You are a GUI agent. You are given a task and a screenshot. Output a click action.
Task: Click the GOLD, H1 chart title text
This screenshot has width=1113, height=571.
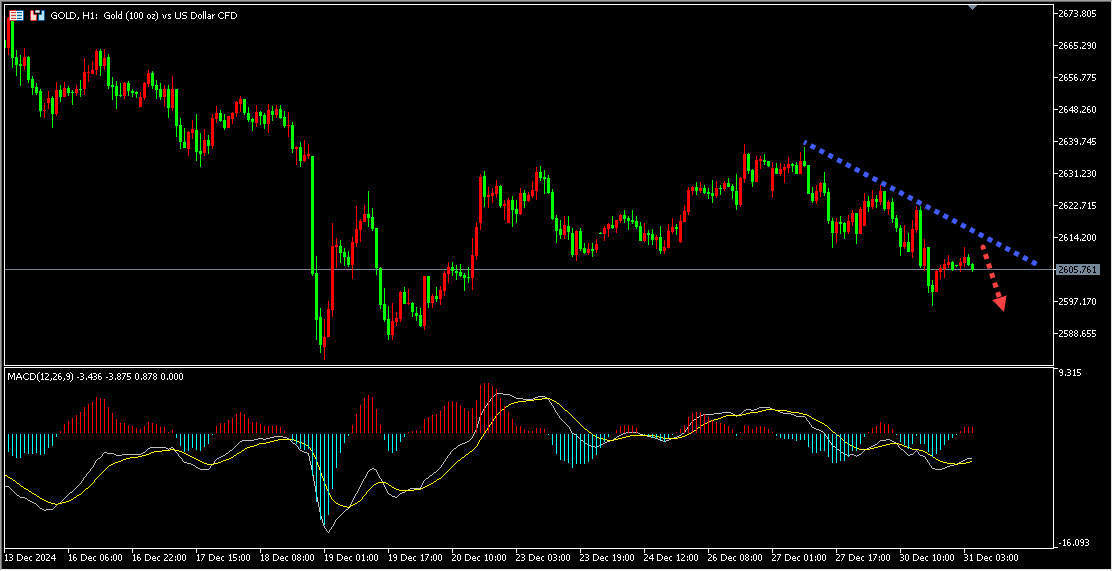point(143,15)
